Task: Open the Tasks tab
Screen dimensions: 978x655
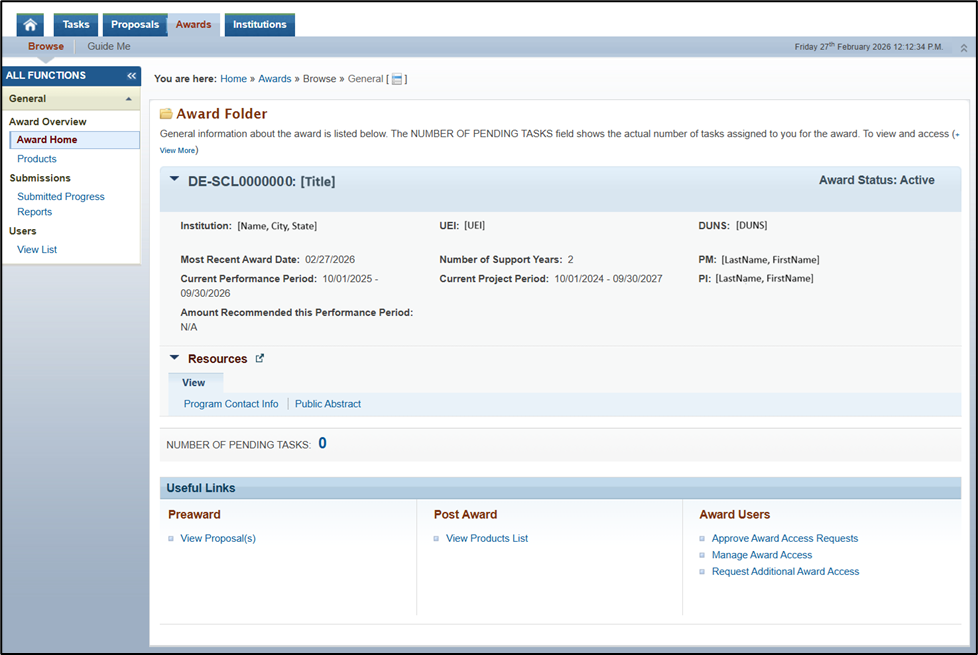Action: (75, 25)
